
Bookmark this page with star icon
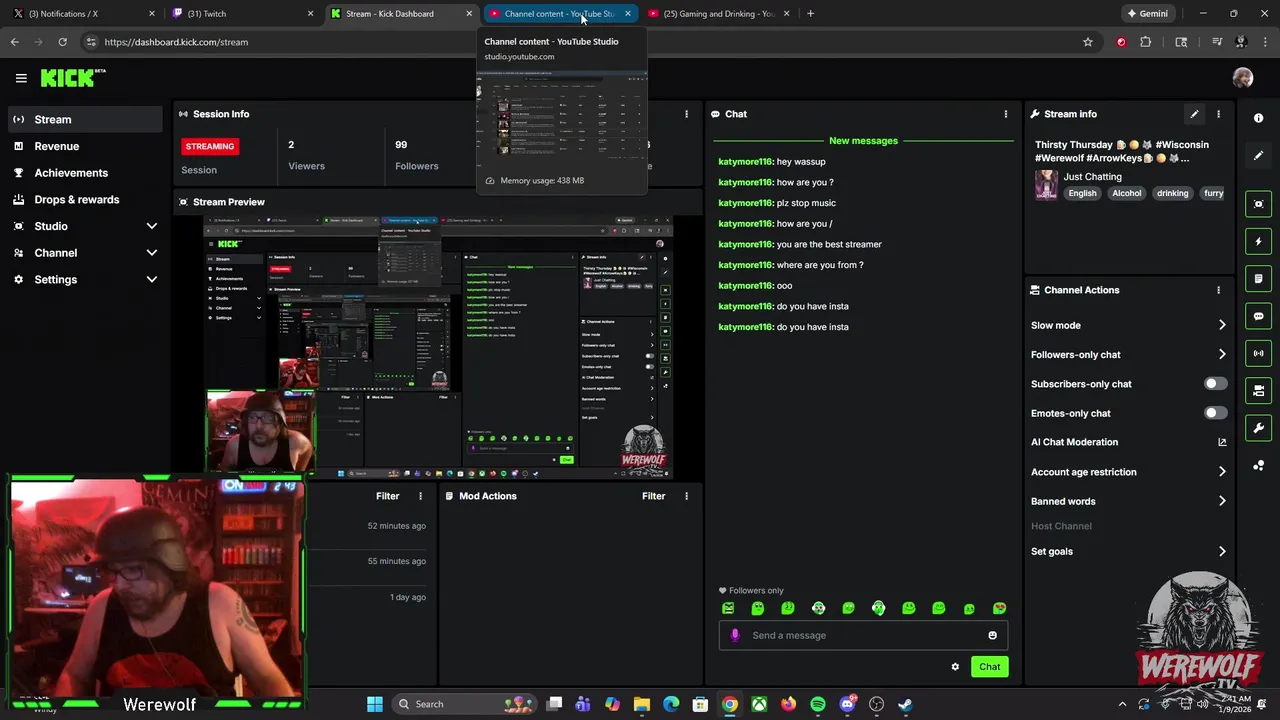[1088, 42]
